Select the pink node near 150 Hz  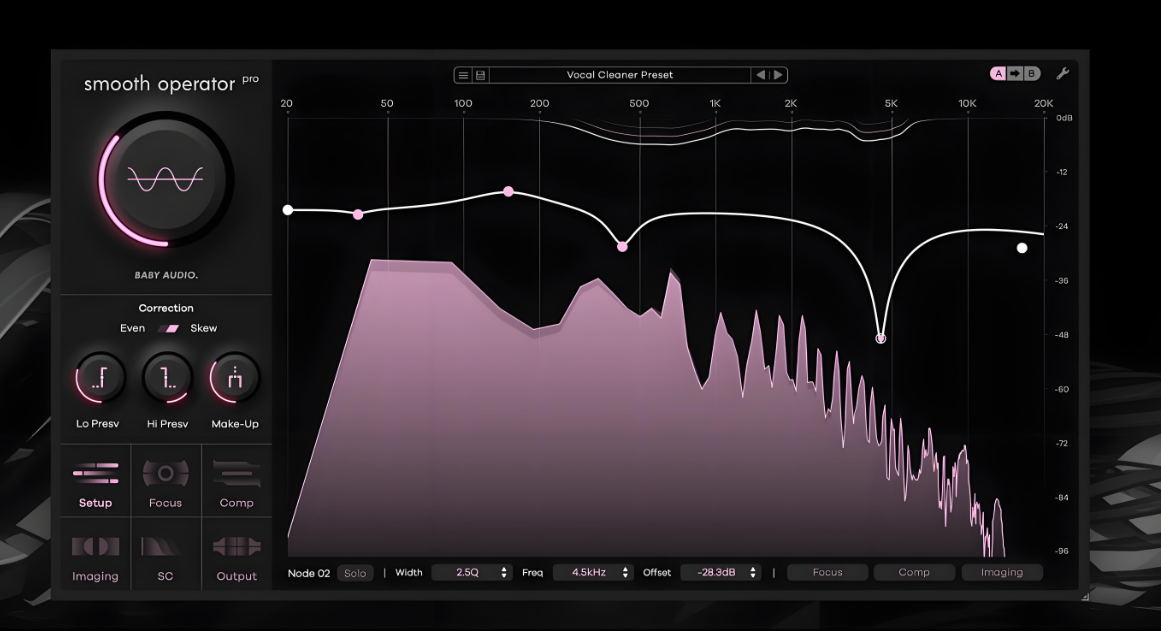pos(509,192)
